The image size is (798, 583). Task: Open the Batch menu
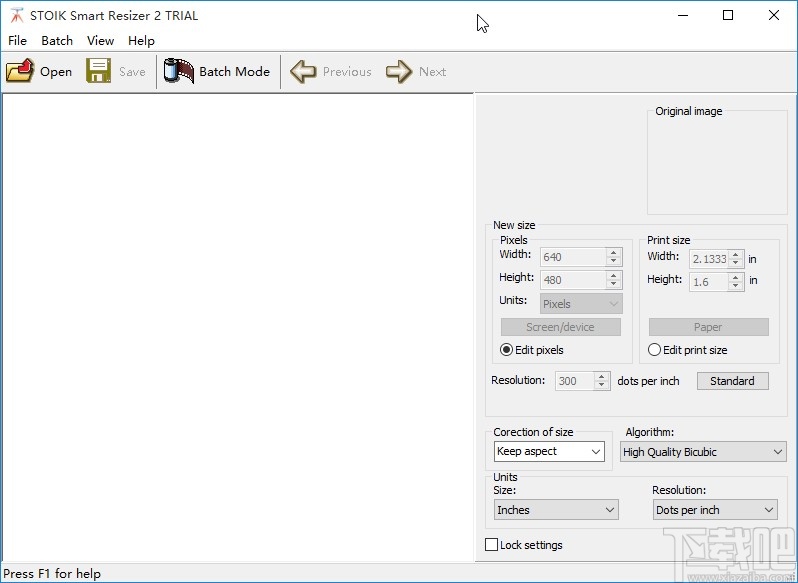coord(57,41)
